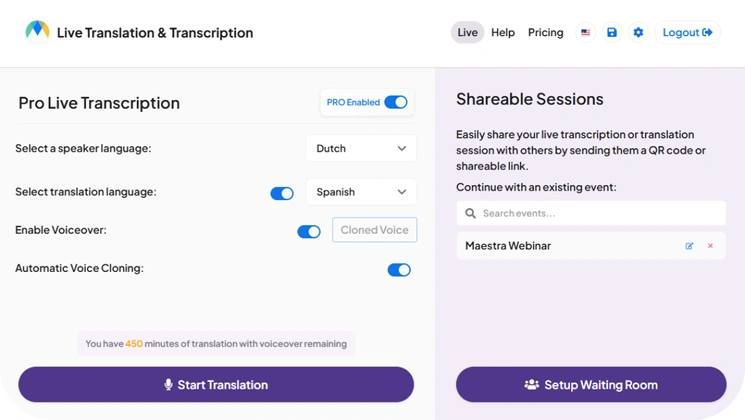Edit the Maestra Webinar event
Viewport: 745px width, 420px height.
point(689,246)
